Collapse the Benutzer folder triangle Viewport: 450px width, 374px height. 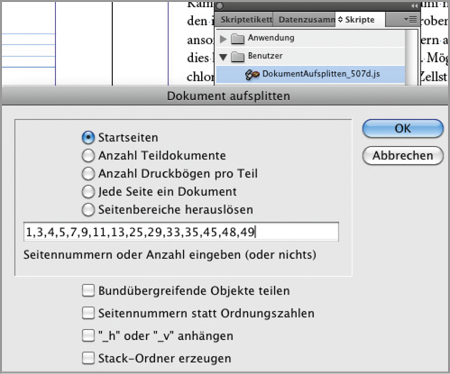point(223,57)
